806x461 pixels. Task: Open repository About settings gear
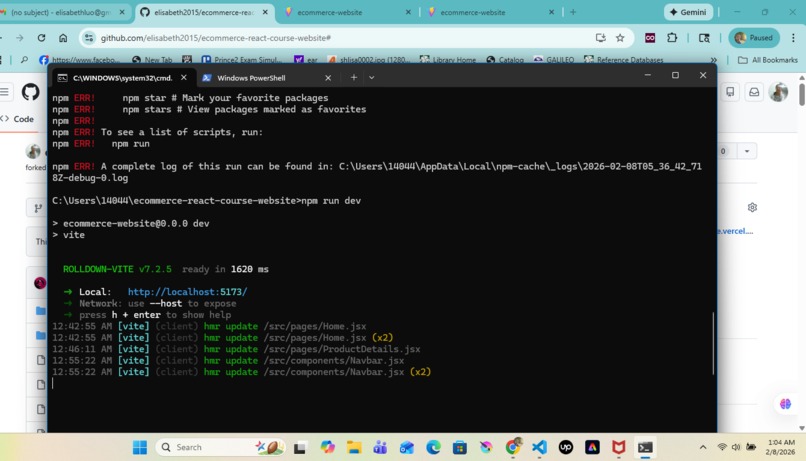tap(752, 207)
